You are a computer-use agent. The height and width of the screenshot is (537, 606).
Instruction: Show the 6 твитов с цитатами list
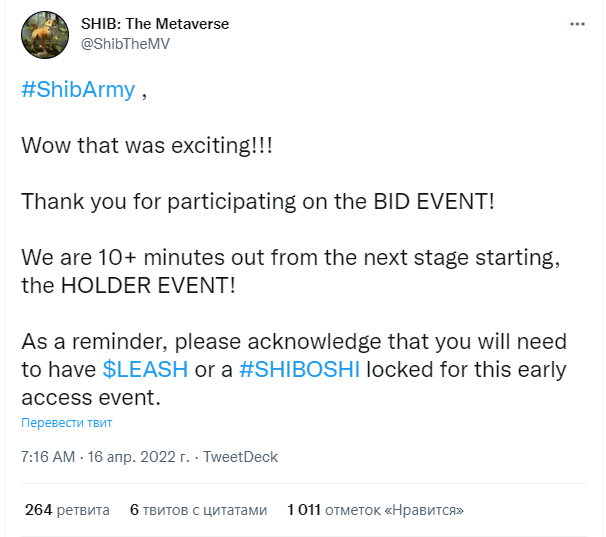point(199,510)
